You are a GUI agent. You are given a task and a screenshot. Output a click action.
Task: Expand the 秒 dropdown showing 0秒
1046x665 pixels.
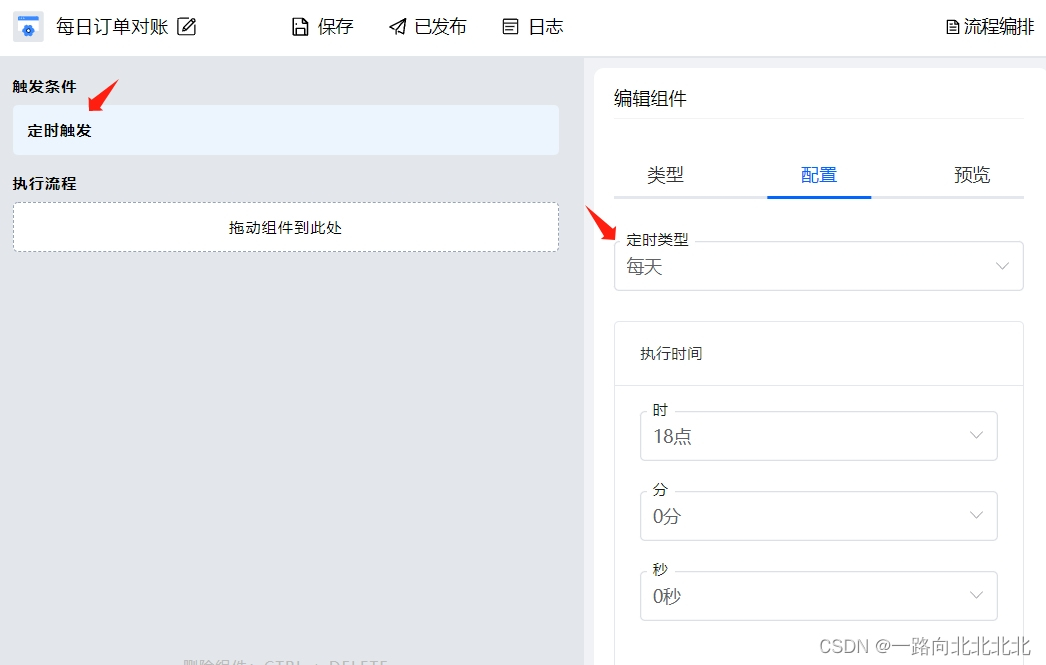818,596
